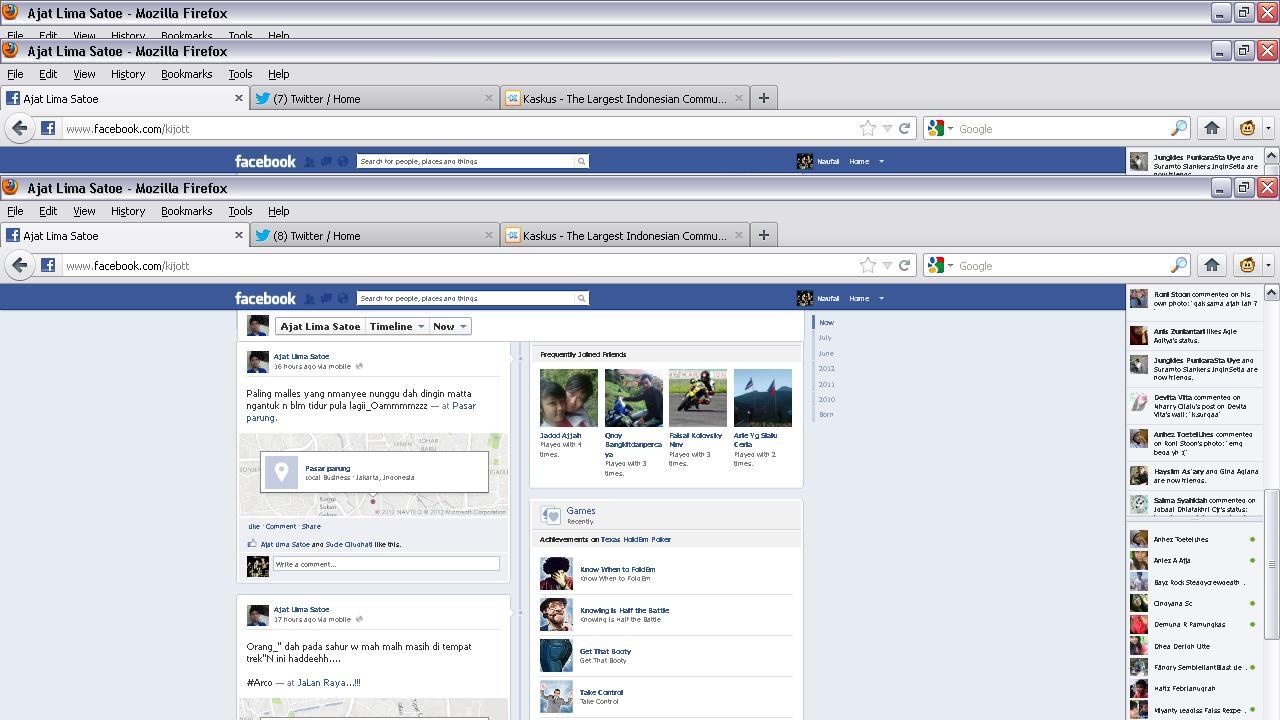
Task: Click the Pasar parung map pin icon
Action: pyautogui.click(x=282, y=472)
